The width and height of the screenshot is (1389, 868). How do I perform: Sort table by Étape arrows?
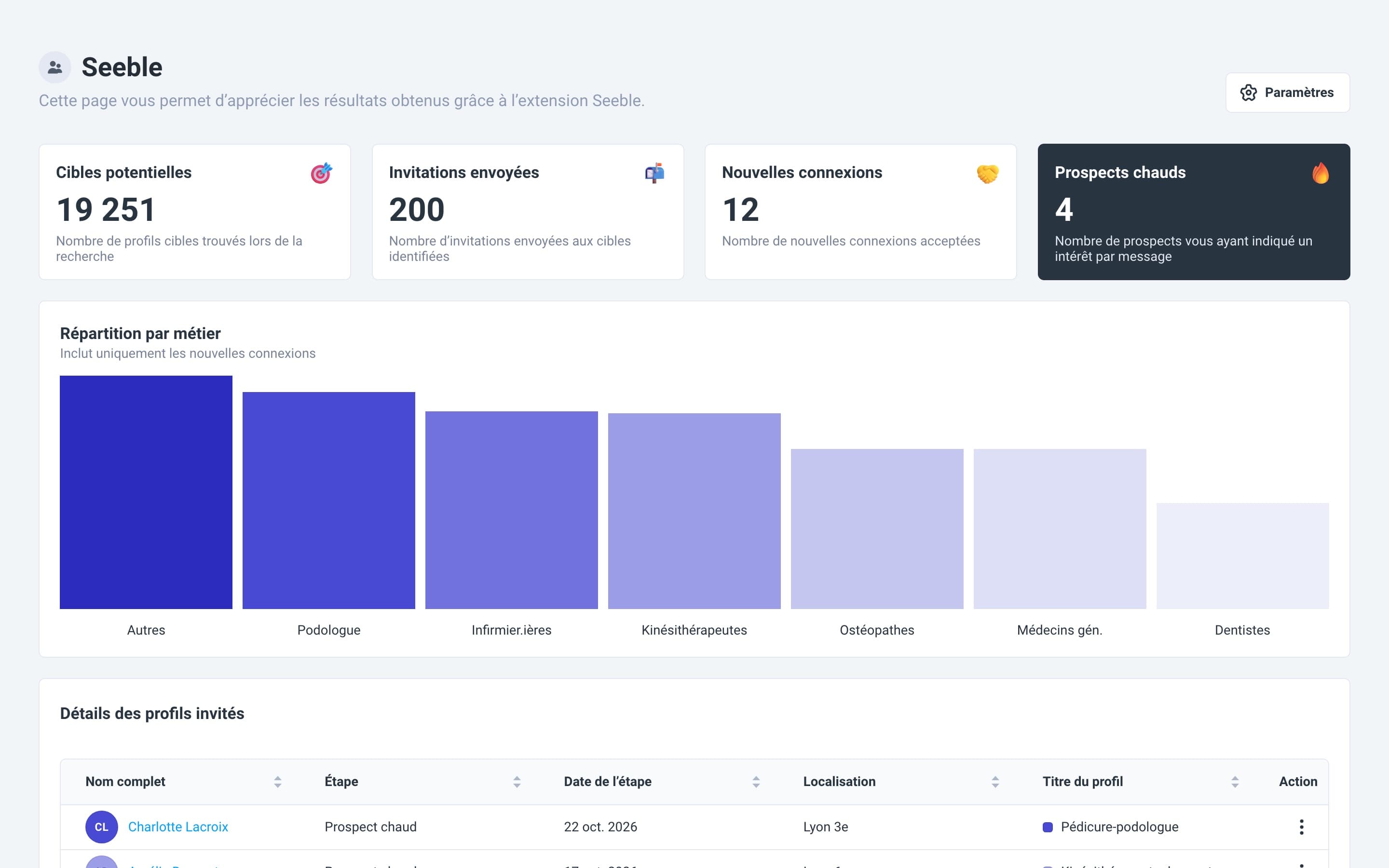pyautogui.click(x=517, y=782)
